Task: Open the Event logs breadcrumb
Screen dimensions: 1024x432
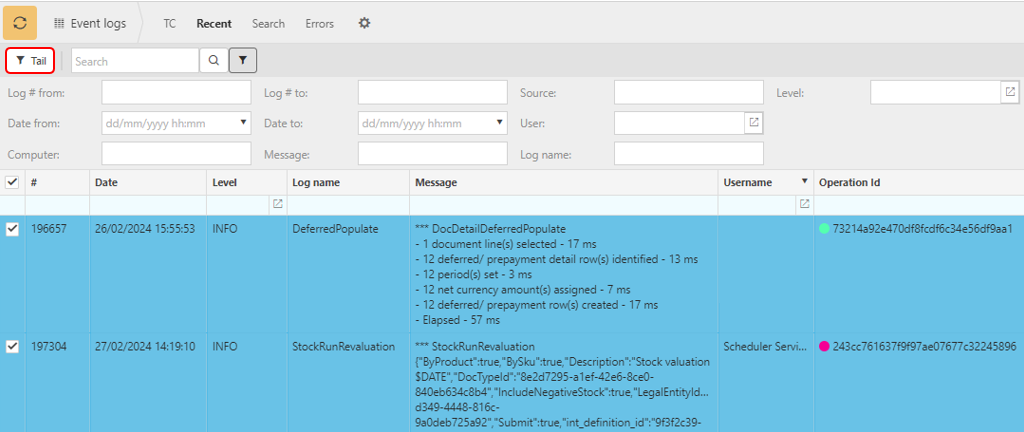Action: point(89,23)
